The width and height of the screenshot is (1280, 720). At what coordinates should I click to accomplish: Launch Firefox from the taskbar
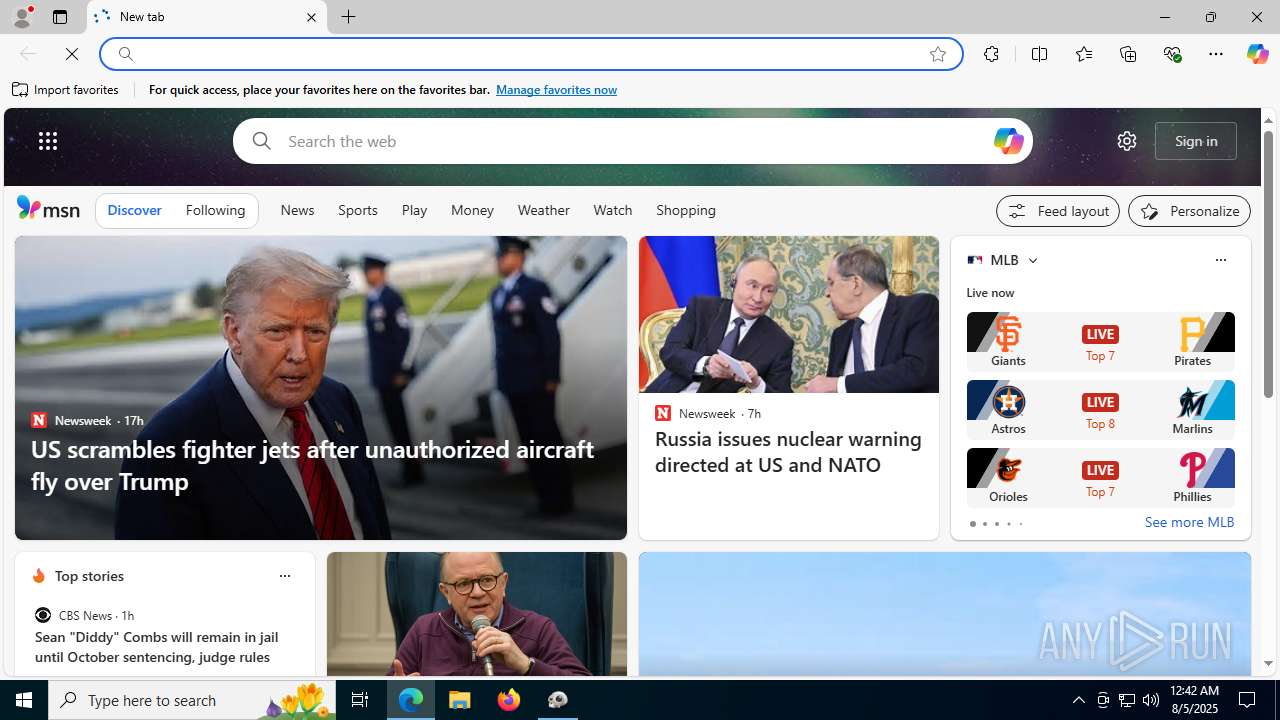click(x=509, y=700)
